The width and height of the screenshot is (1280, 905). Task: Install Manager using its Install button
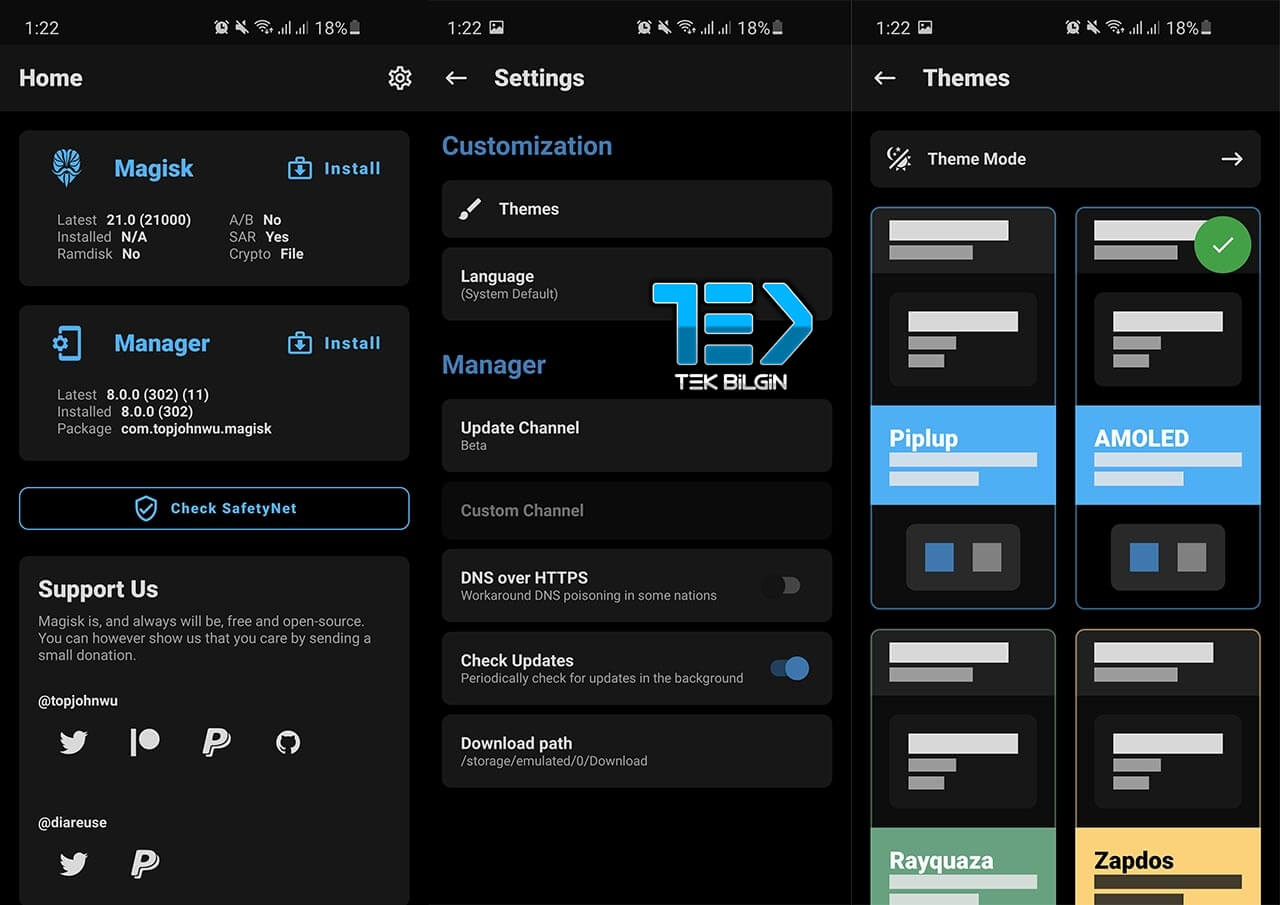334,343
